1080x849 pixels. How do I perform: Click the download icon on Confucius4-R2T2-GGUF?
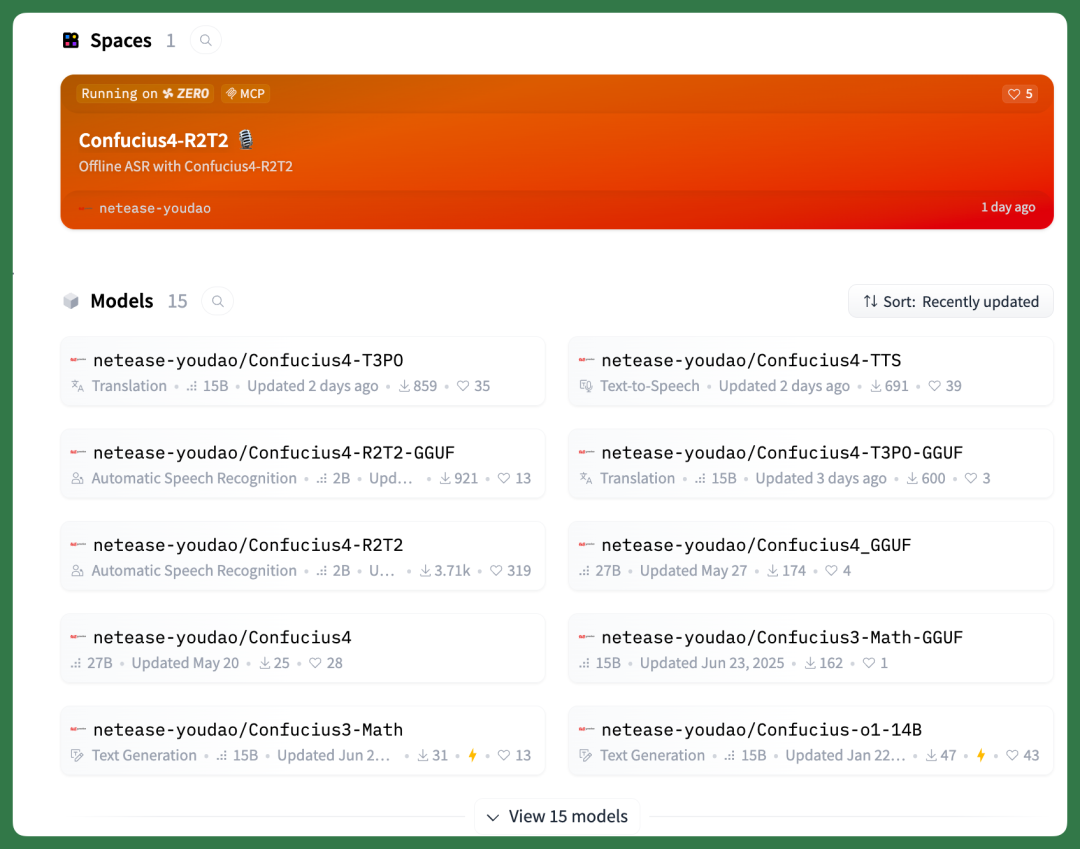coord(446,479)
